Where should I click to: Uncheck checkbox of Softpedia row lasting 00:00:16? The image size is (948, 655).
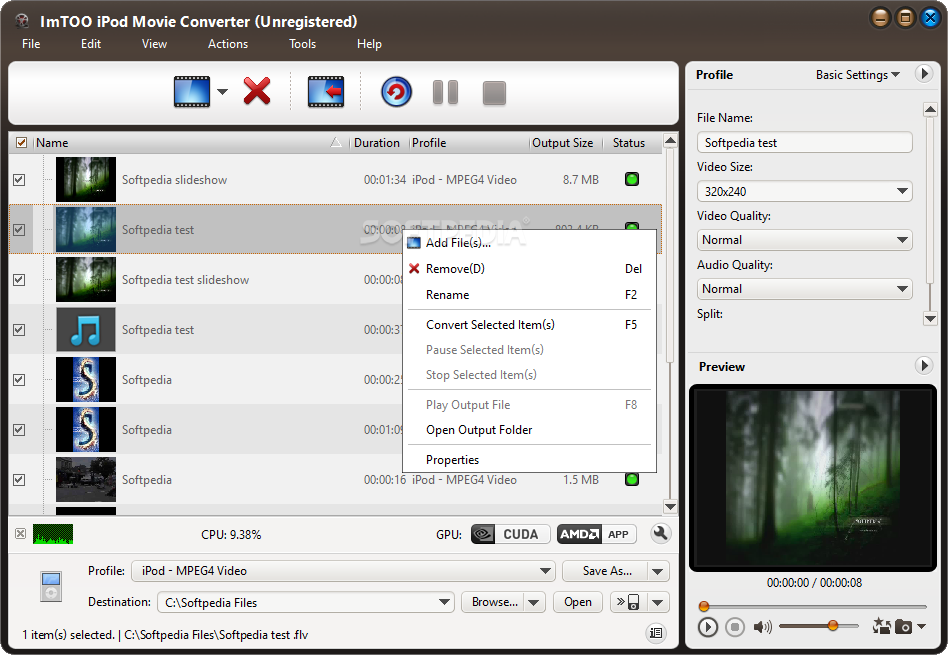click(19, 480)
